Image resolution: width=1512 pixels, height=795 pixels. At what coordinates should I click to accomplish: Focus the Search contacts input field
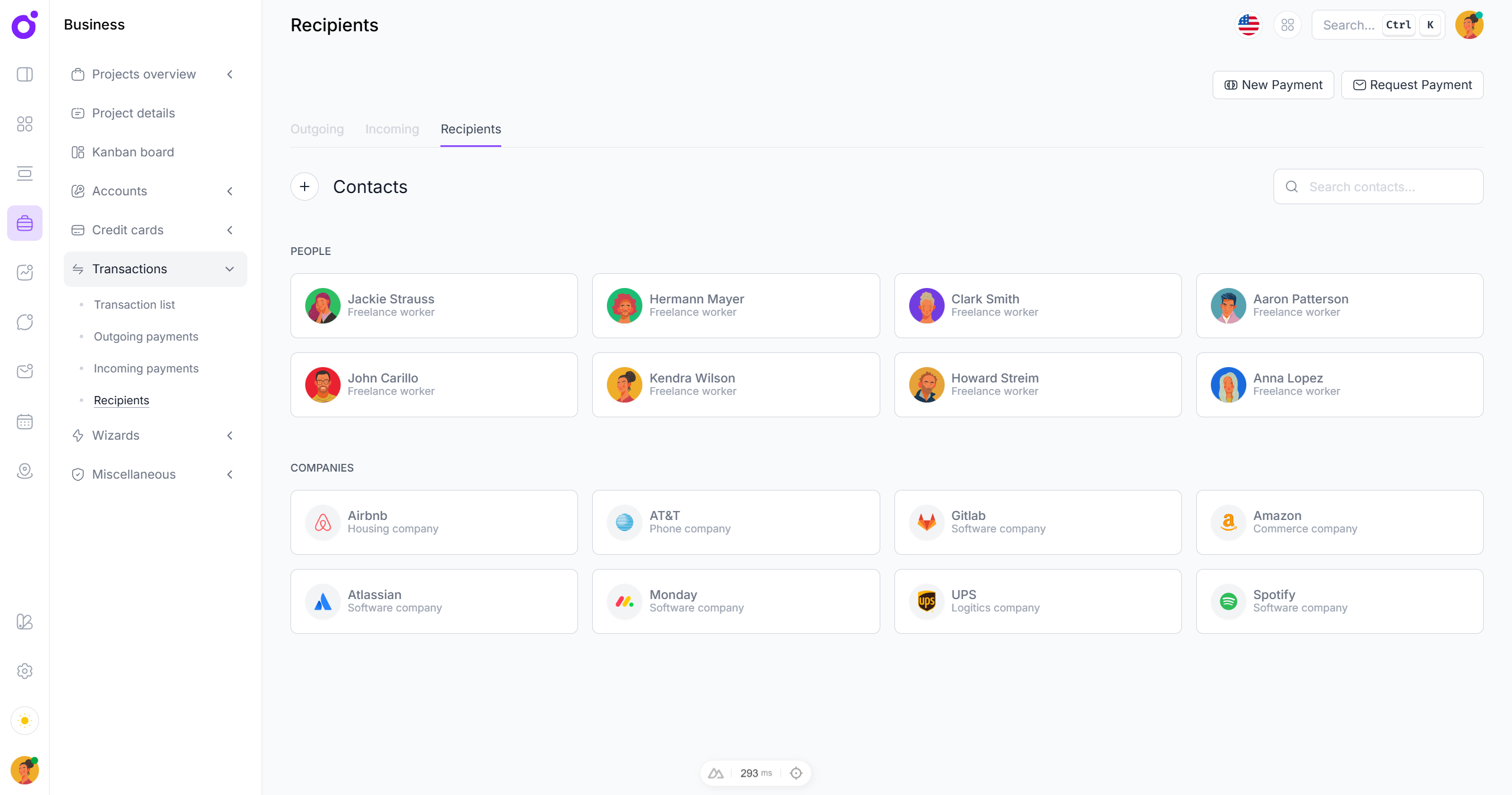click(1387, 187)
